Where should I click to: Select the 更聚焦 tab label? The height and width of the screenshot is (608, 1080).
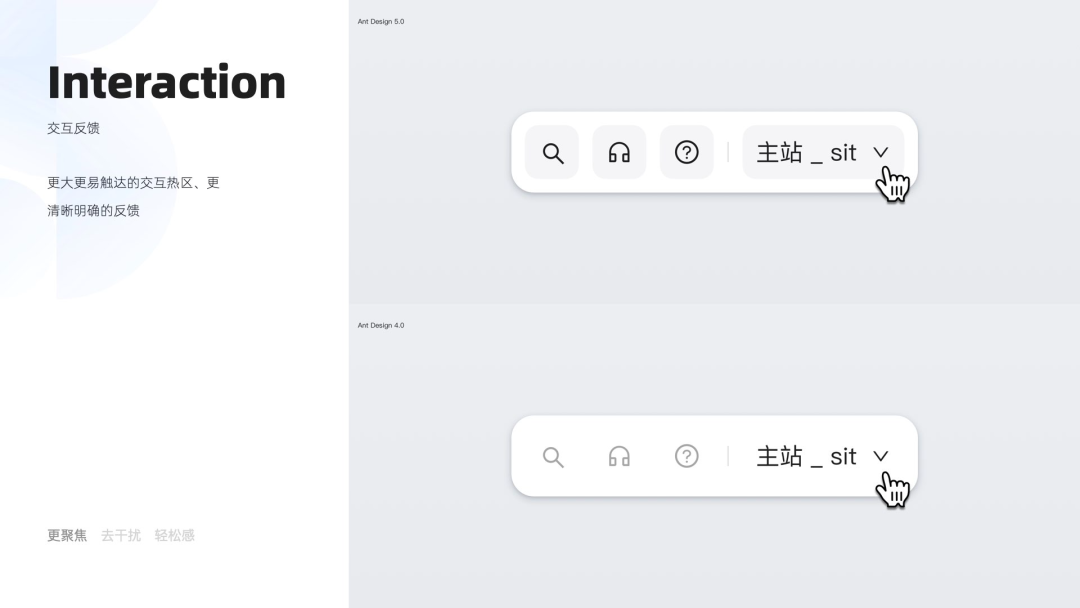tap(67, 536)
